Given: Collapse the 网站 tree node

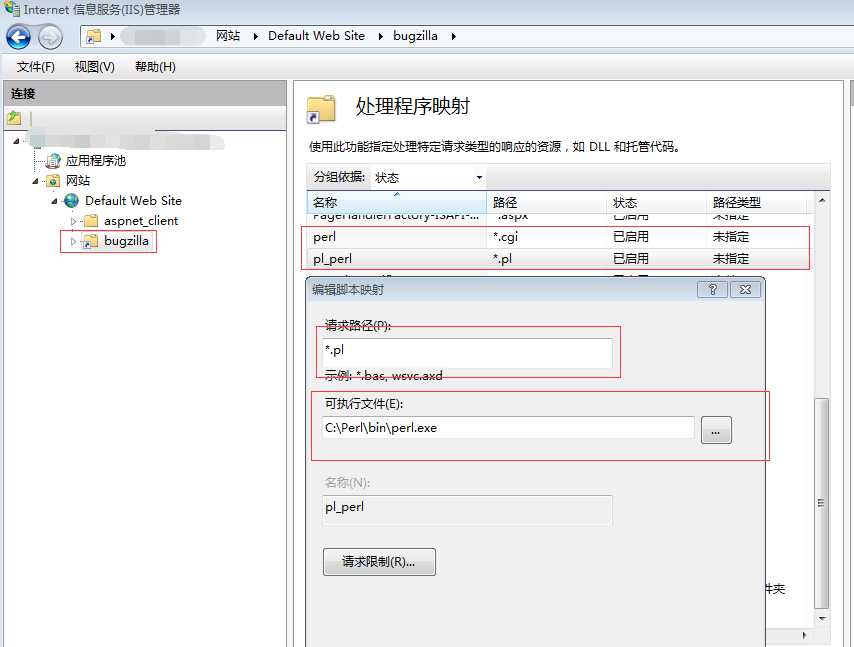Looking at the screenshot, I should (35, 181).
